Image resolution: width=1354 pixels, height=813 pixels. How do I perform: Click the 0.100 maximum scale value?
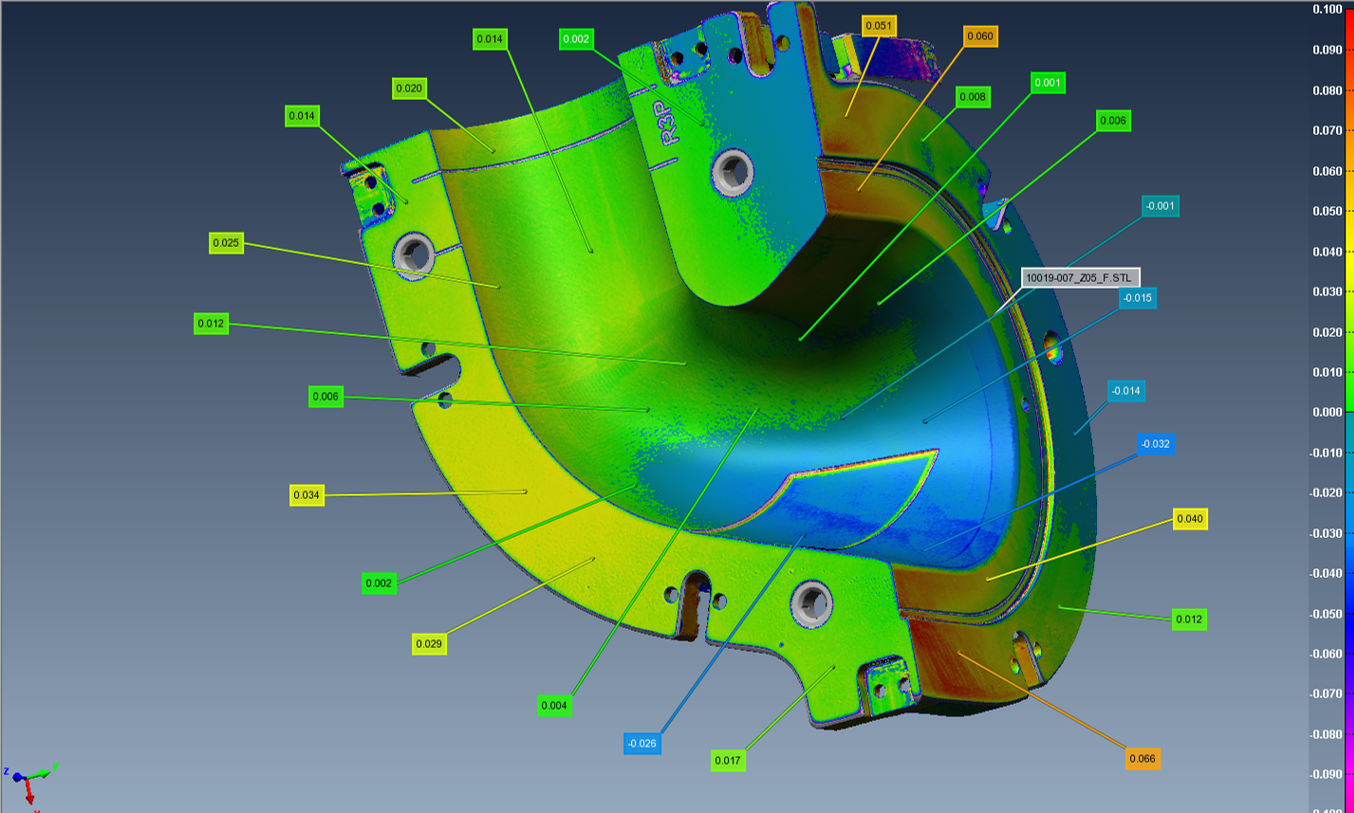tap(1327, 10)
